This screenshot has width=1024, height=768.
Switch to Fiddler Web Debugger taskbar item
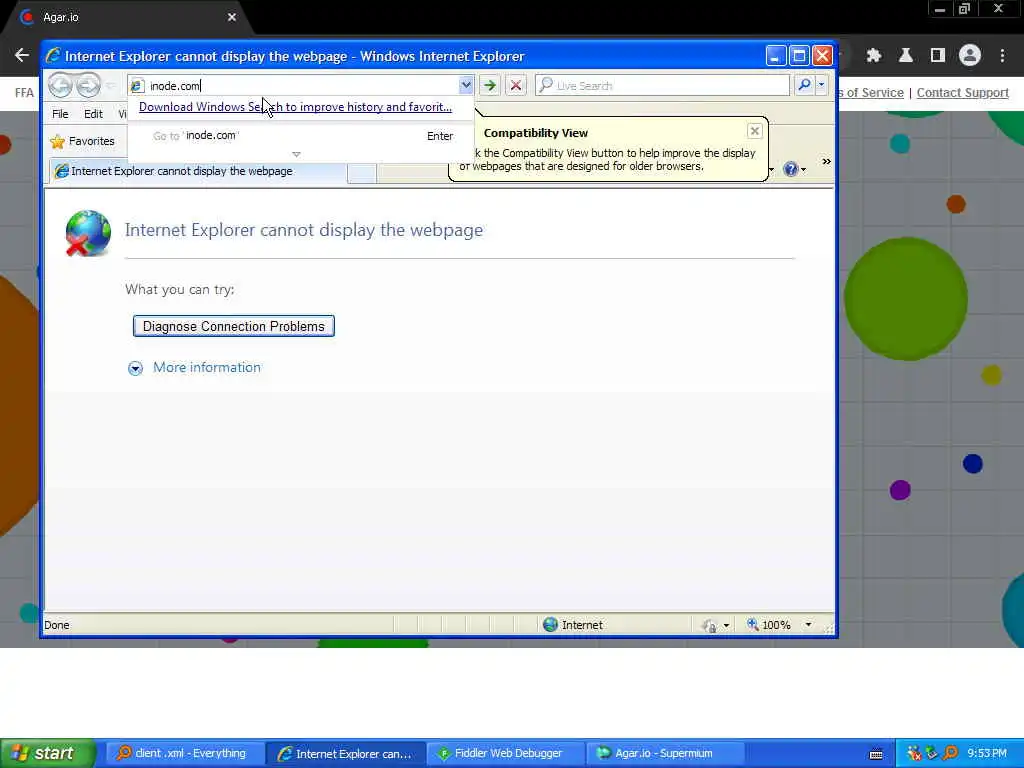pyautogui.click(x=504, y=753)
